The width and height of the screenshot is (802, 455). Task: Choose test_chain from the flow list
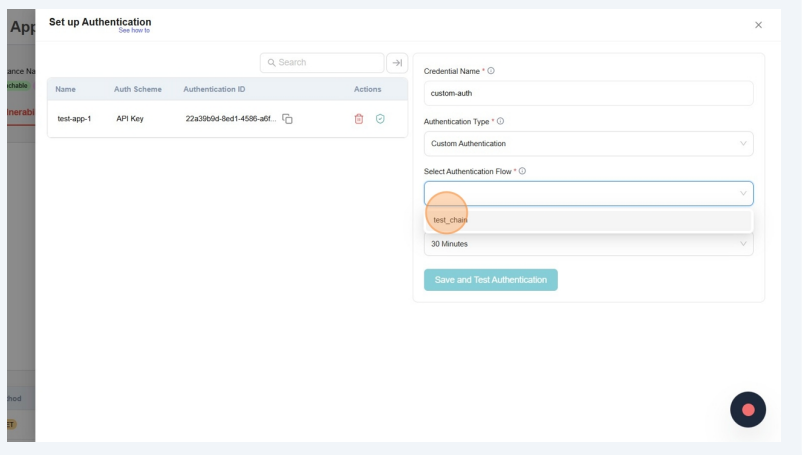pyautogui.click(x=588, y=220)
